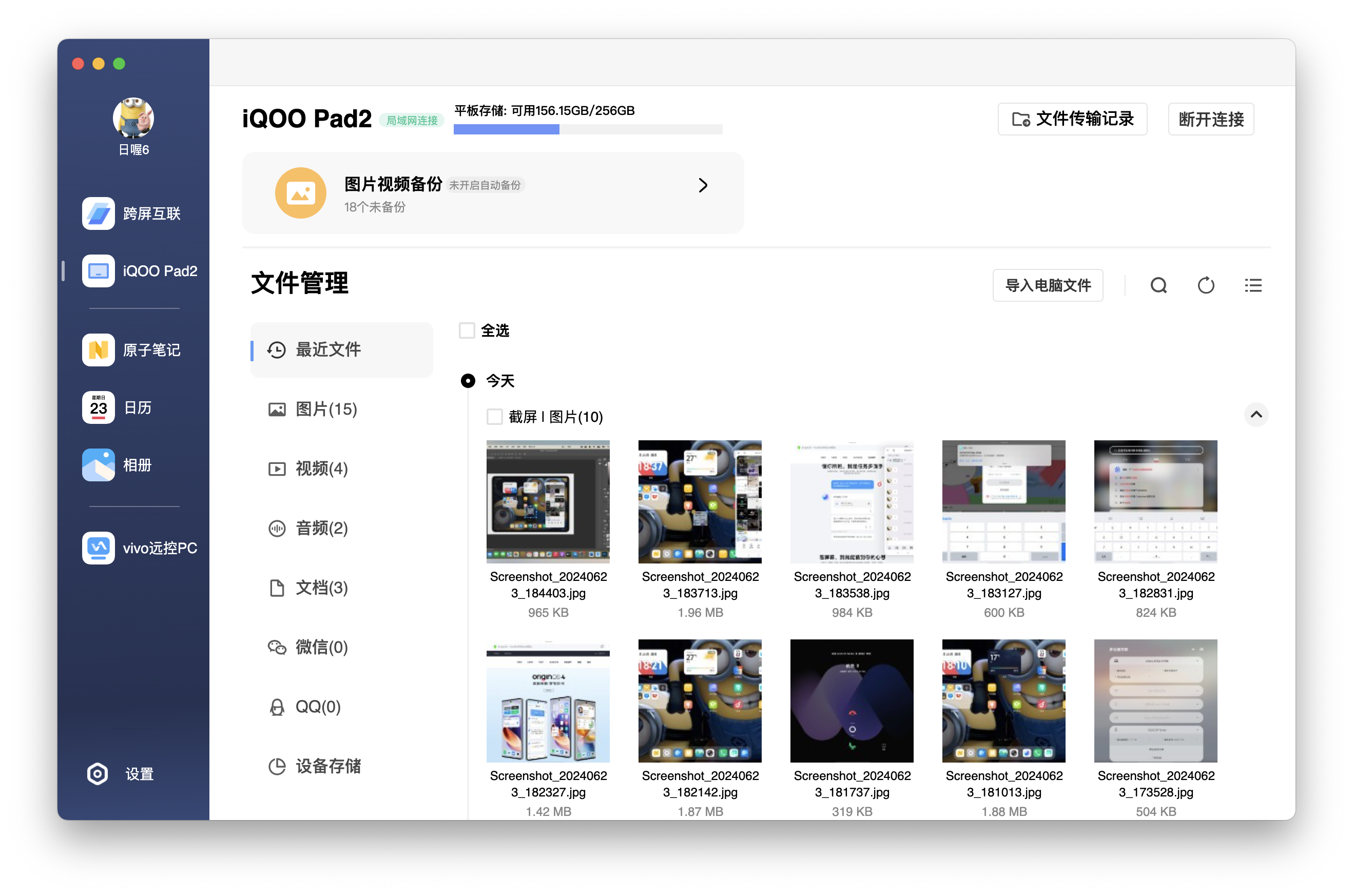Click the 日喔6 user avatar
The image size is (1353, 896).
pos(133,118)
